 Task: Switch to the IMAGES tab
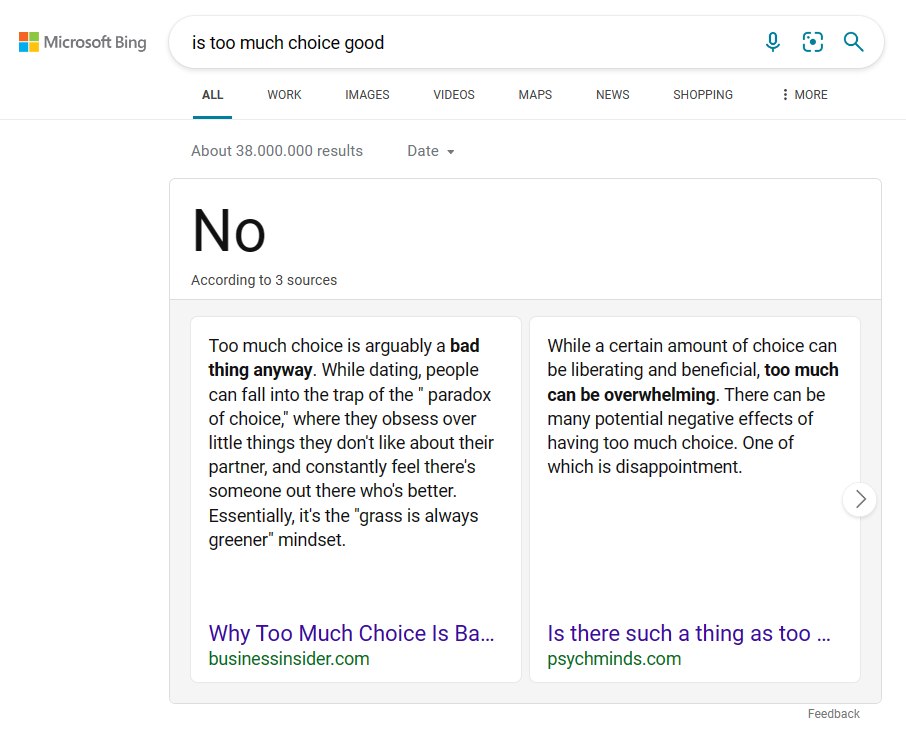click(x=367, y=95)
